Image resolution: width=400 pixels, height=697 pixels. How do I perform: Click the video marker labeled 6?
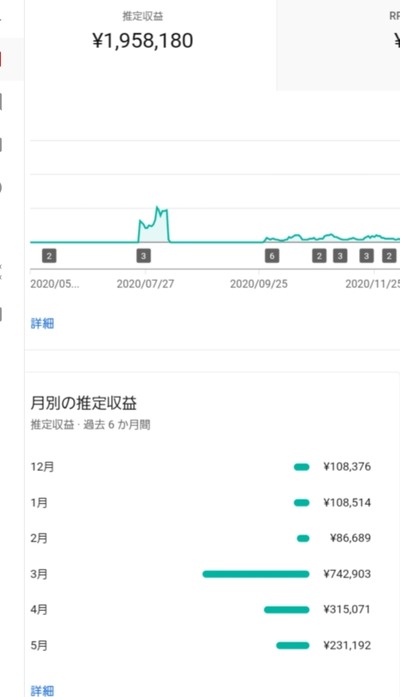[272, 256]
